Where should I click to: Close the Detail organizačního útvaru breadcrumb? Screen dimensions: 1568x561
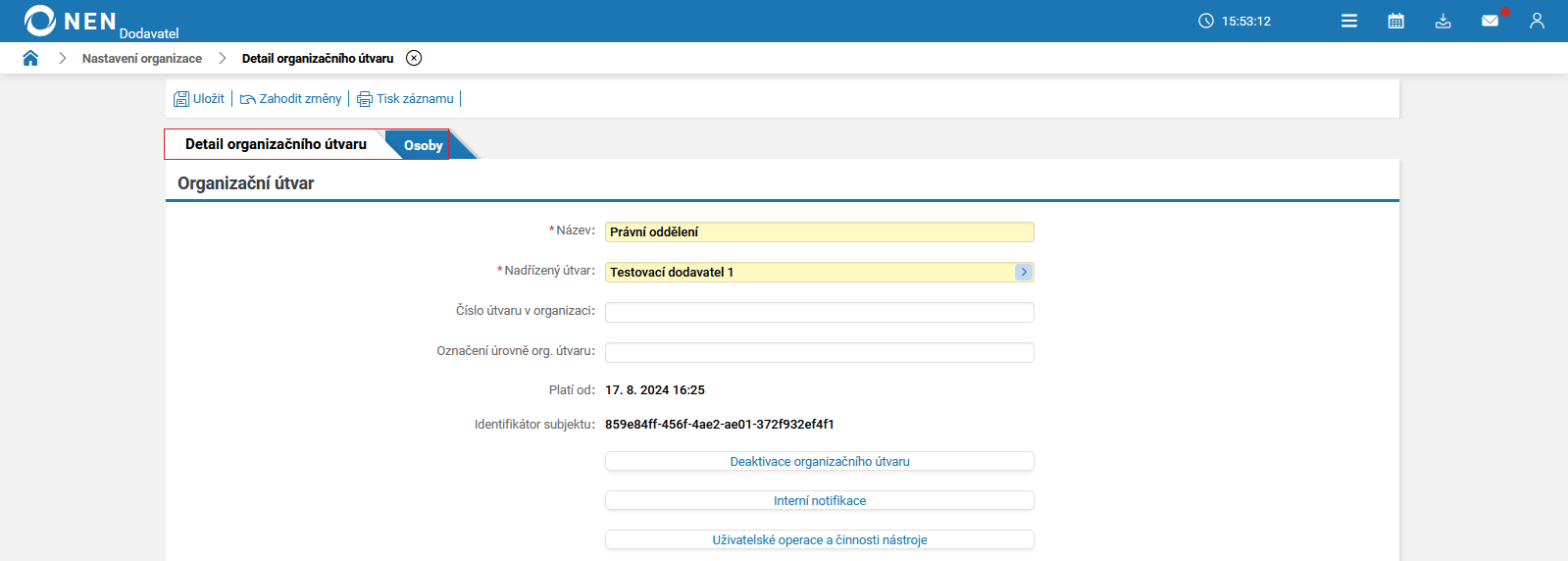click(x=414, y=58)
